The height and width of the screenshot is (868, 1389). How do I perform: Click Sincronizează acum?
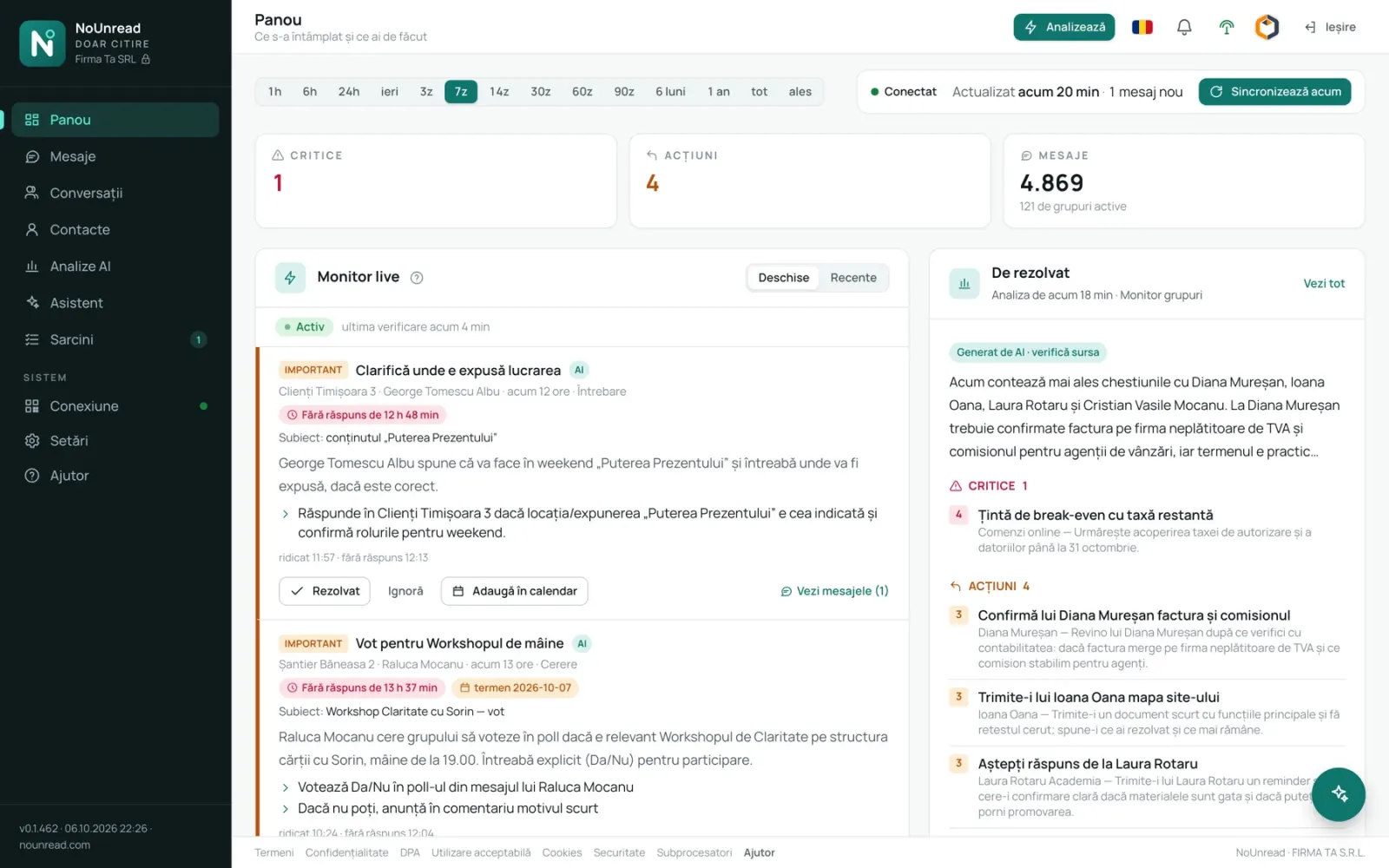pyautogui.click(x=1274, y=91)
